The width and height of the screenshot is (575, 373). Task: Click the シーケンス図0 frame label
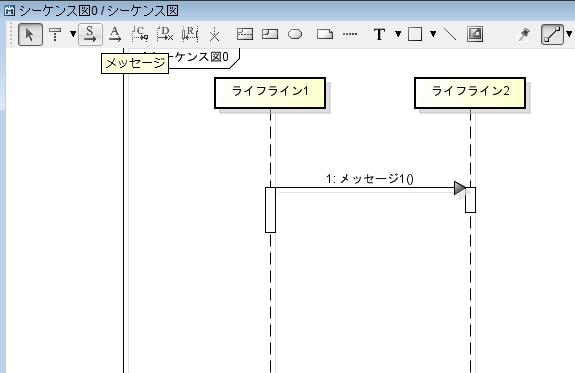point(200,57)
